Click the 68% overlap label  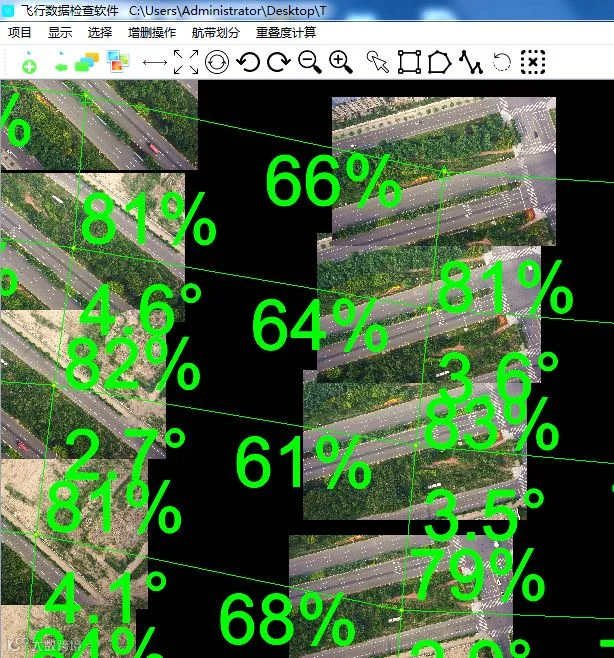pos(287,619)
